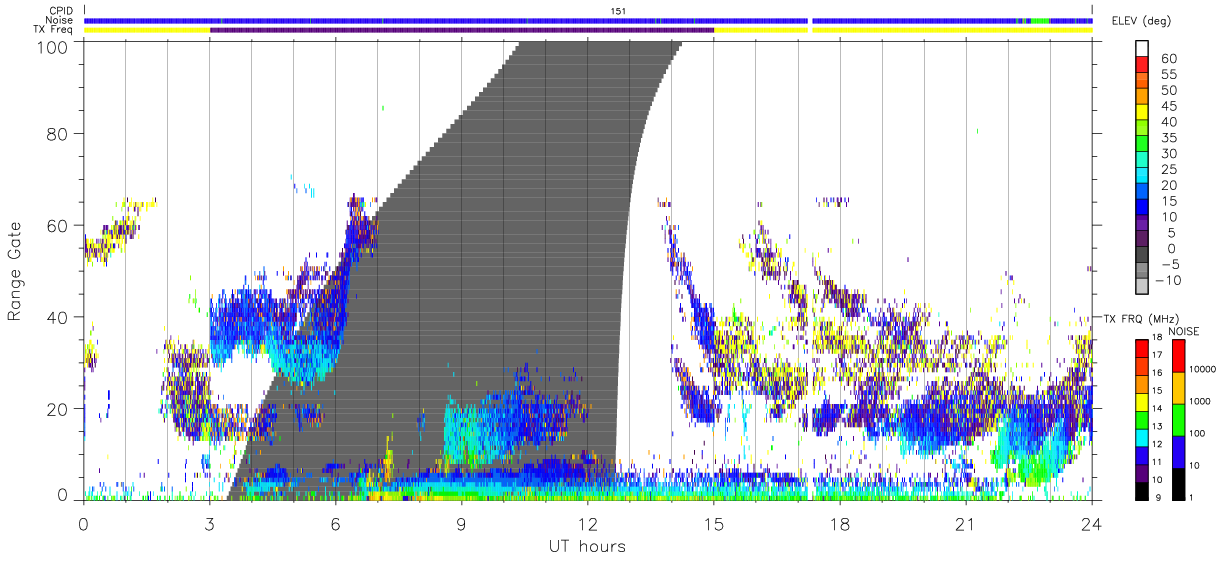1228x567 pixels.
Task: Click NOISE colorbar label '1000'
Action: click(x=1201, y=403)
